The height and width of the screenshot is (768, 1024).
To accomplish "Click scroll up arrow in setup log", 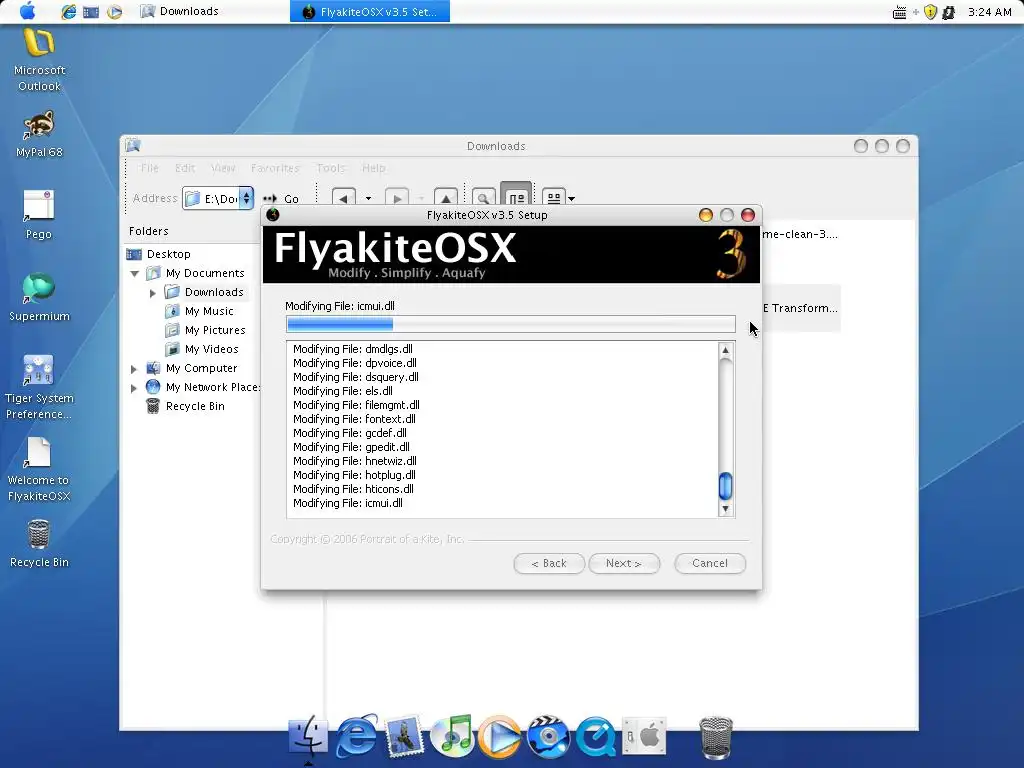I will click(725, 350).
